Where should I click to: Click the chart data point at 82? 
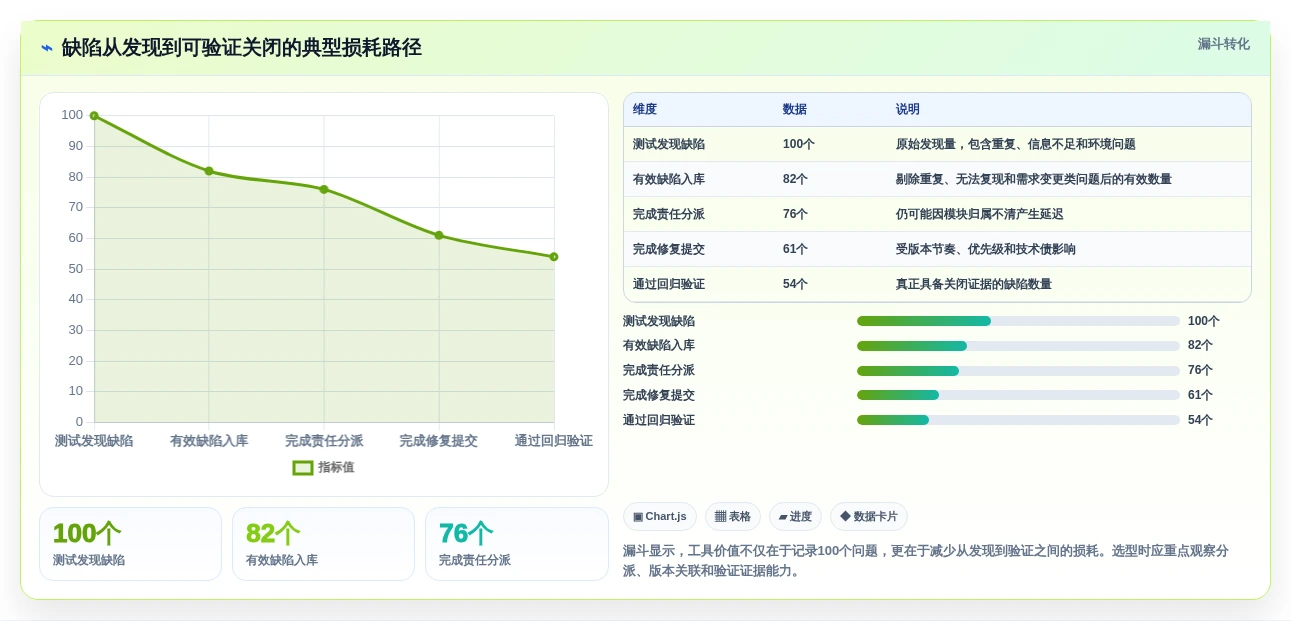[209, 171]
